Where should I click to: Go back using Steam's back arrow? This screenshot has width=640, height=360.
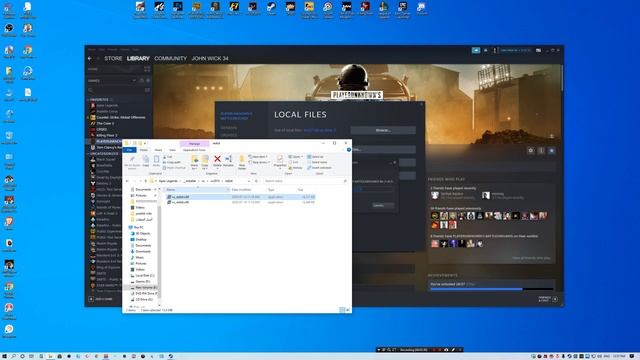(x=90, y=58)
